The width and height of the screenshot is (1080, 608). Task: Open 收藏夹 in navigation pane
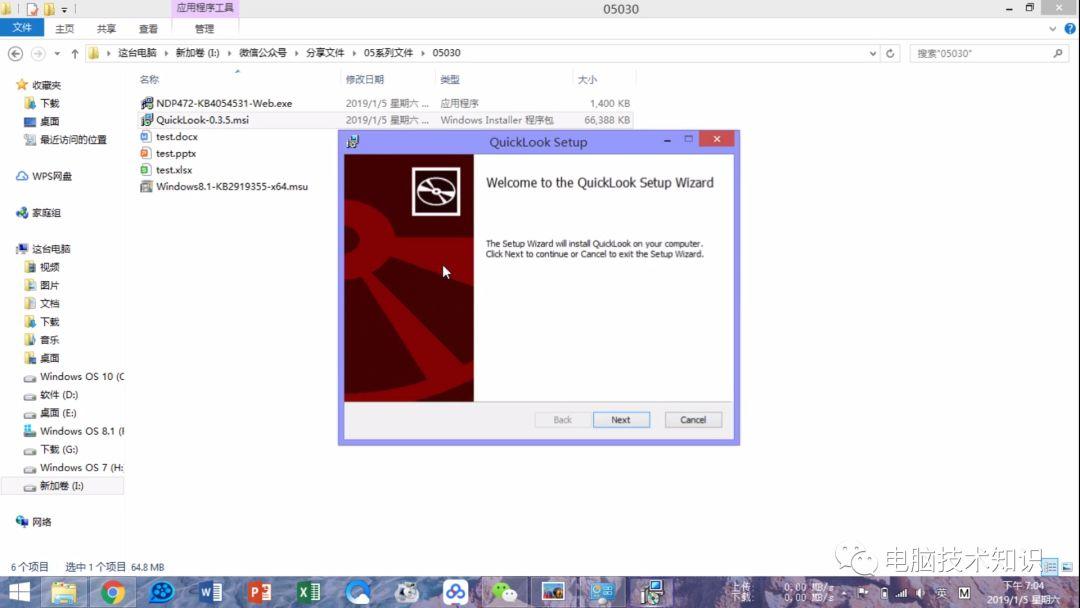click(x=46, y=85)
